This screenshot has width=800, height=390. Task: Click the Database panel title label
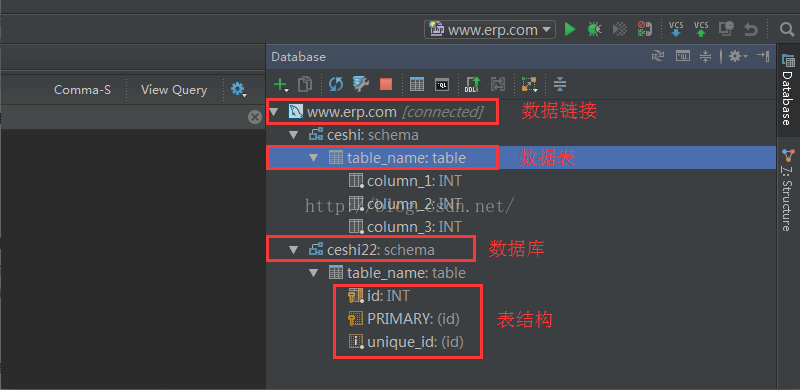[x=298, y=57]
